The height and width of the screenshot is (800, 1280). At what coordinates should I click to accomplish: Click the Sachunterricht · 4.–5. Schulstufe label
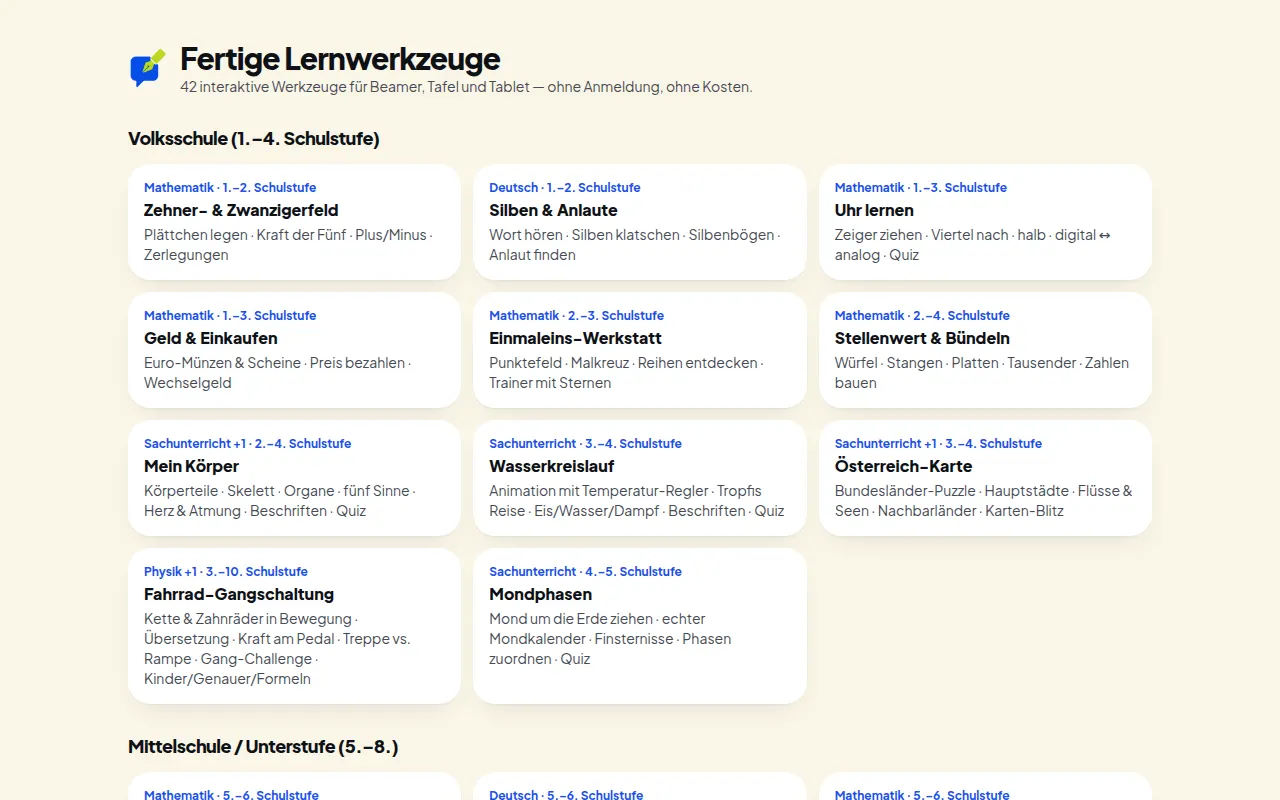pos(585,572)
